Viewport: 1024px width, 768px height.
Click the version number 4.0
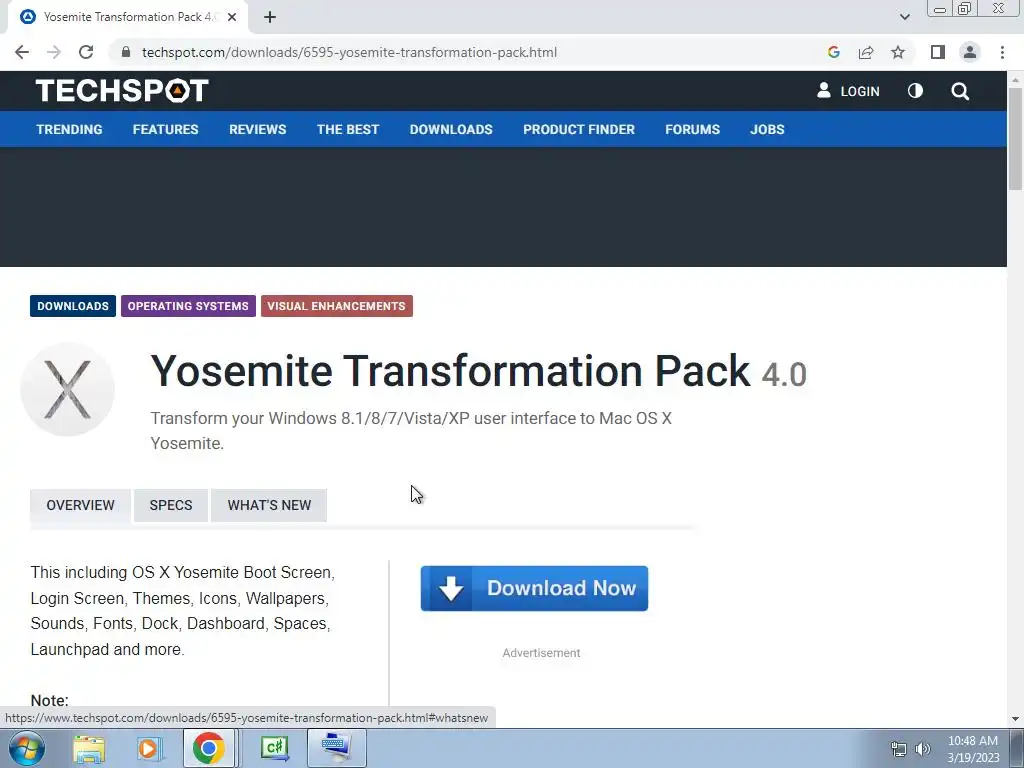784,375
